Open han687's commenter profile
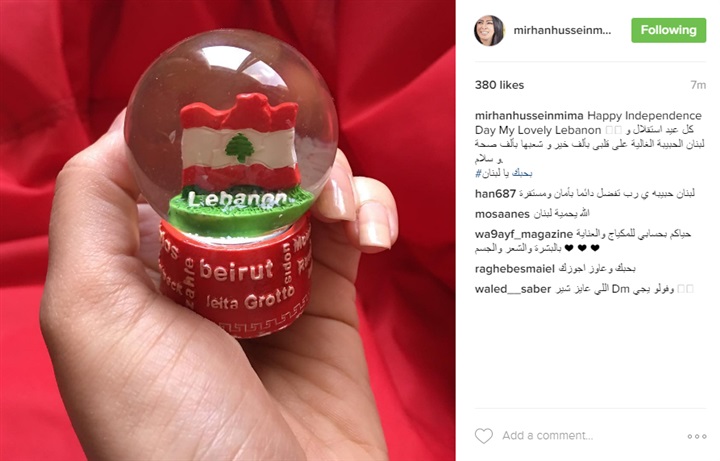Screen dimensions: 720x461 click(x=495, y=194)
